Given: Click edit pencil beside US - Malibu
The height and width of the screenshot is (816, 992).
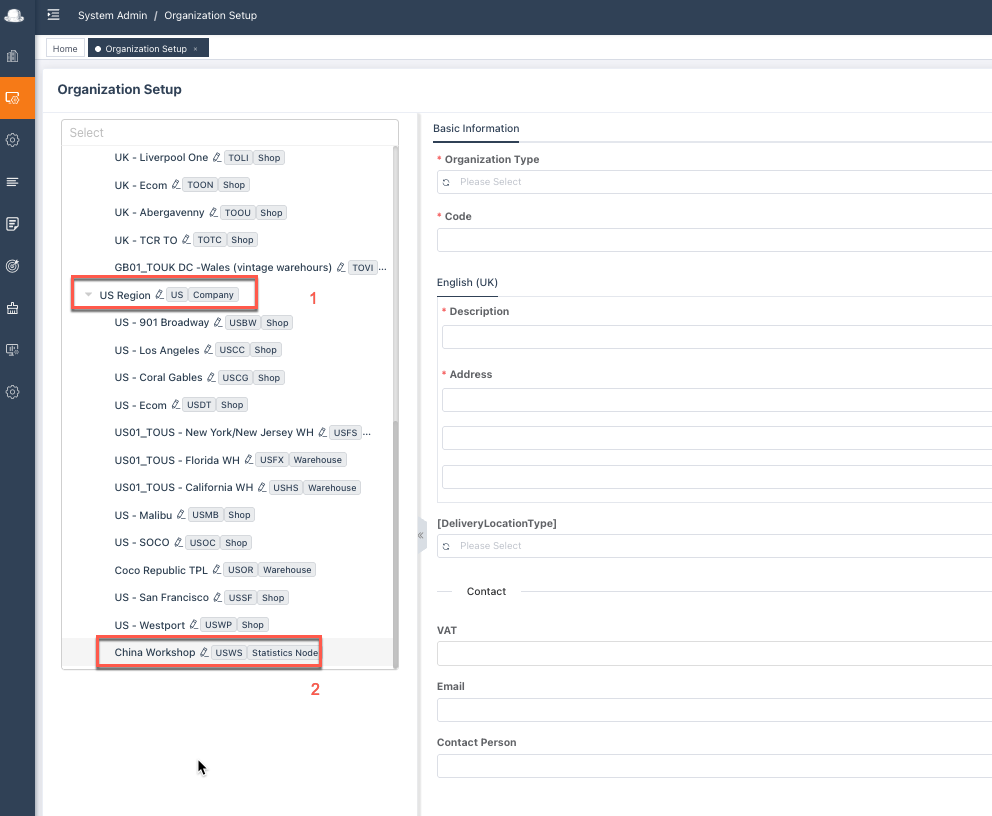Looking at the screenshot, I should (181, 515).
